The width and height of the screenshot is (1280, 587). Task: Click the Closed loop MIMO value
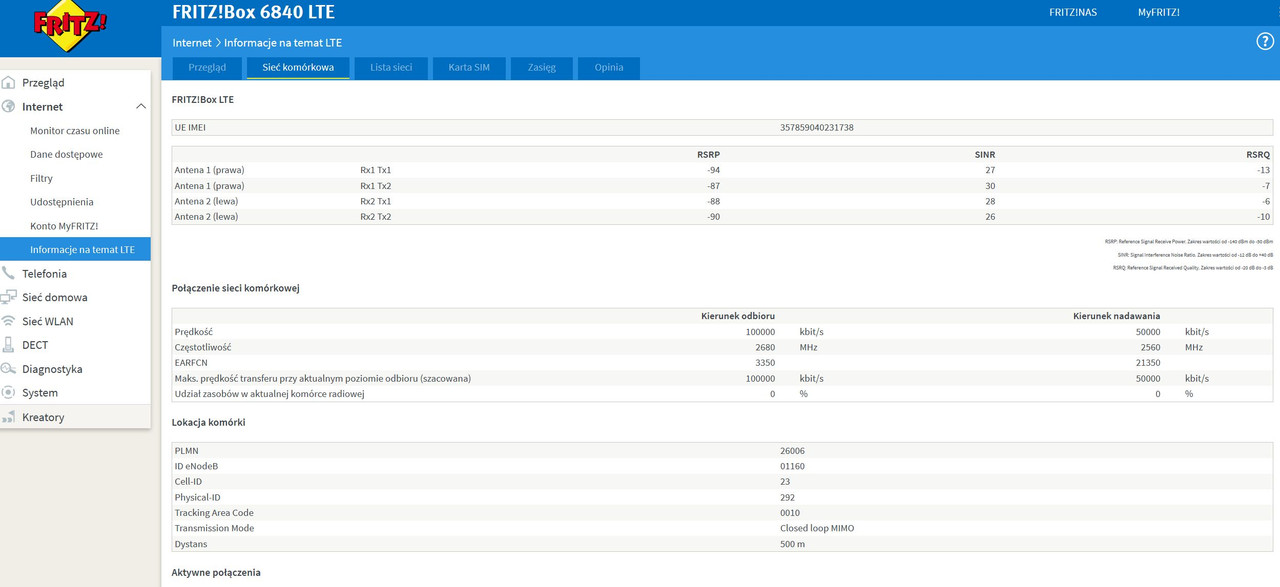[x=817, y=528]
